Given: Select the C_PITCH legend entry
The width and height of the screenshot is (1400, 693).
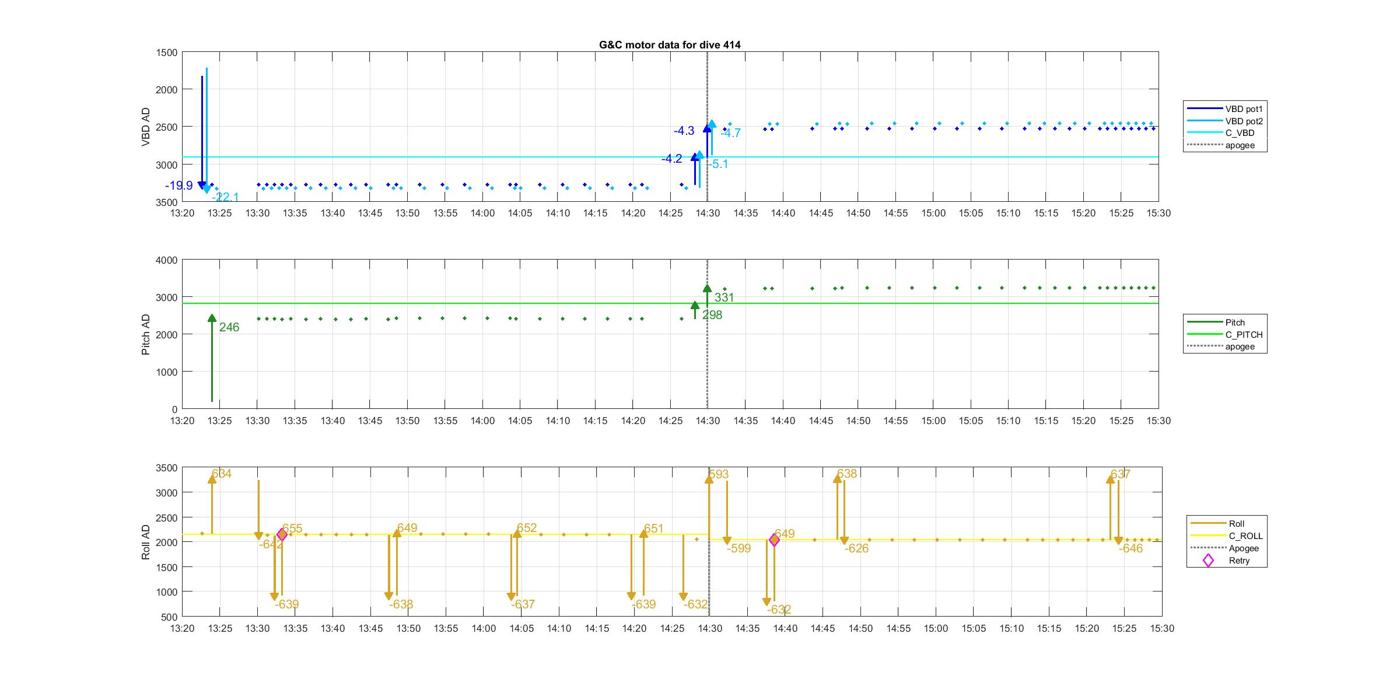Looking at the screenshot, I should [x=1225, y=335].
